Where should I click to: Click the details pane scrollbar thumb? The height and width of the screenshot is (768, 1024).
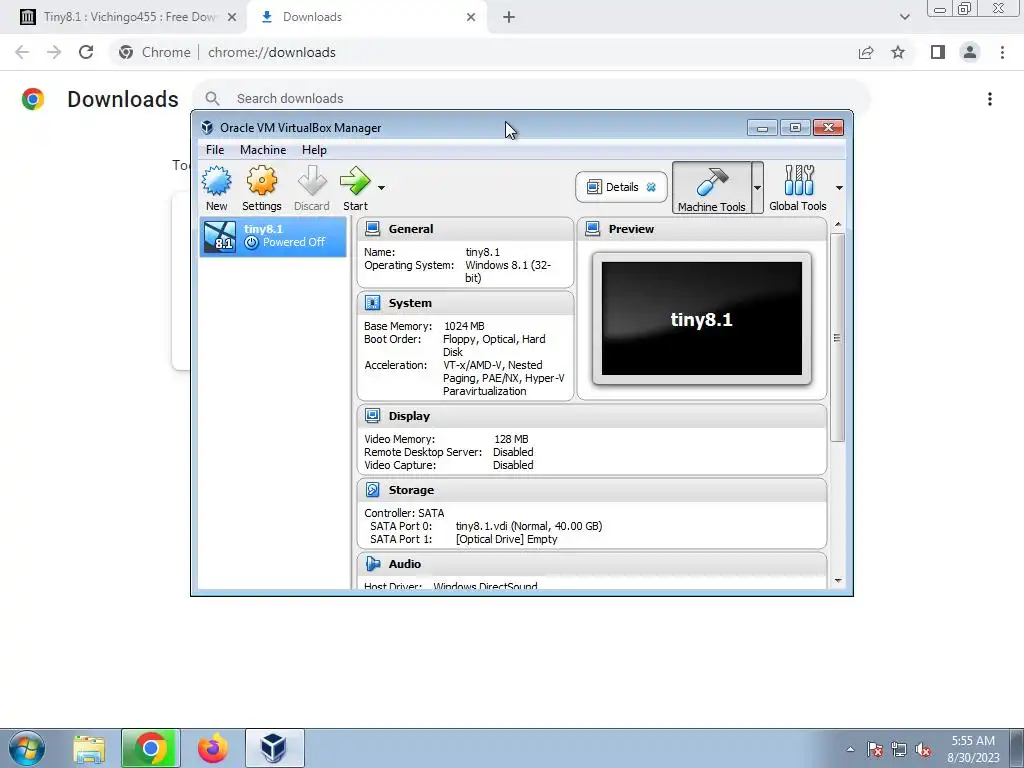click(838, 338)
